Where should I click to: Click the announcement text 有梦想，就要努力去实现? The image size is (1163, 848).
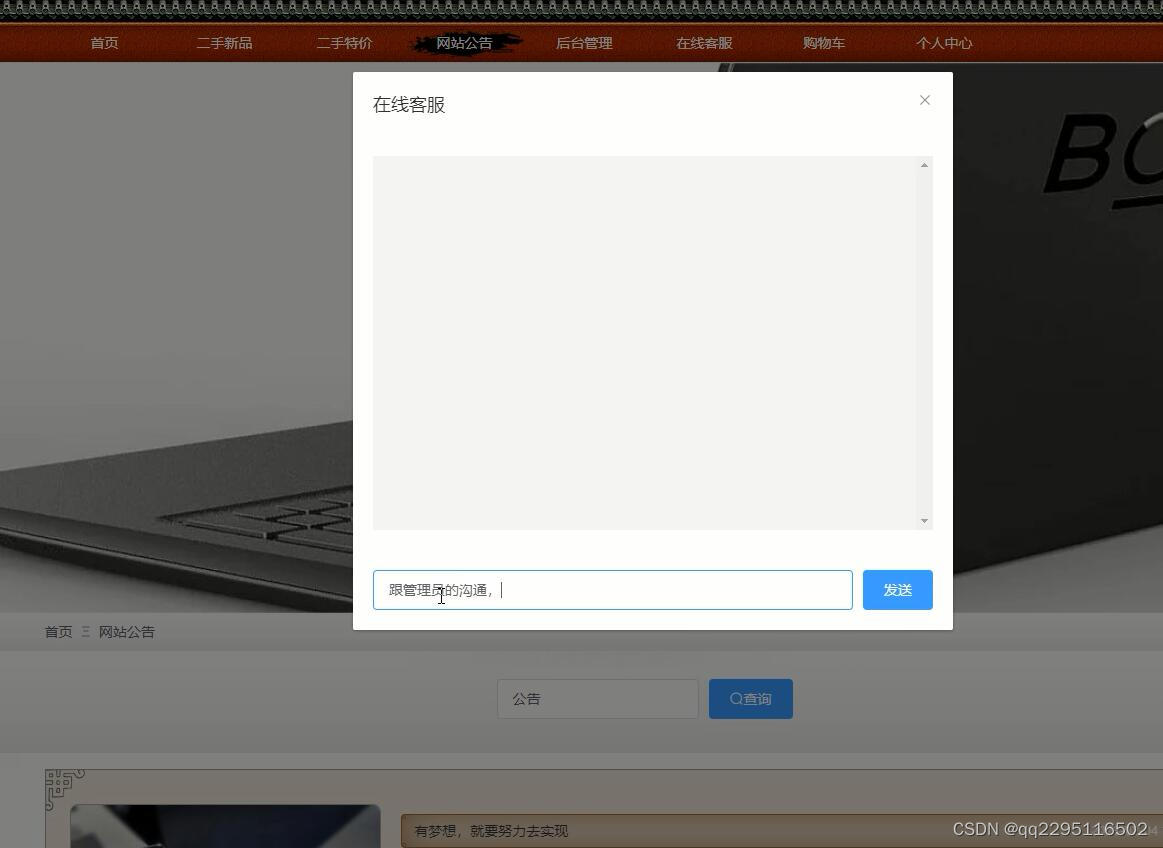coord(489,831)
